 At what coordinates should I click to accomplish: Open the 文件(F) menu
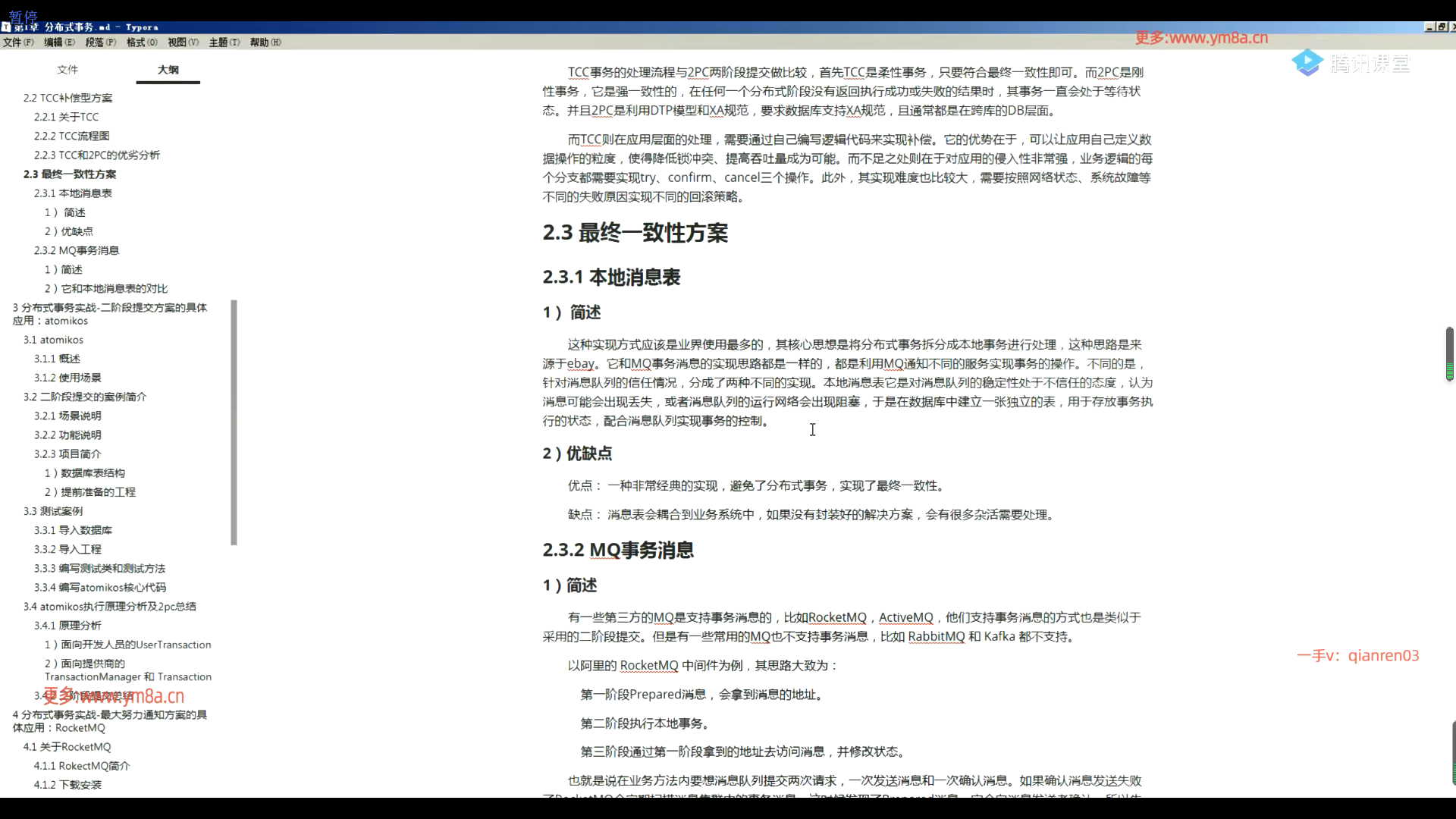click(18, 42)
